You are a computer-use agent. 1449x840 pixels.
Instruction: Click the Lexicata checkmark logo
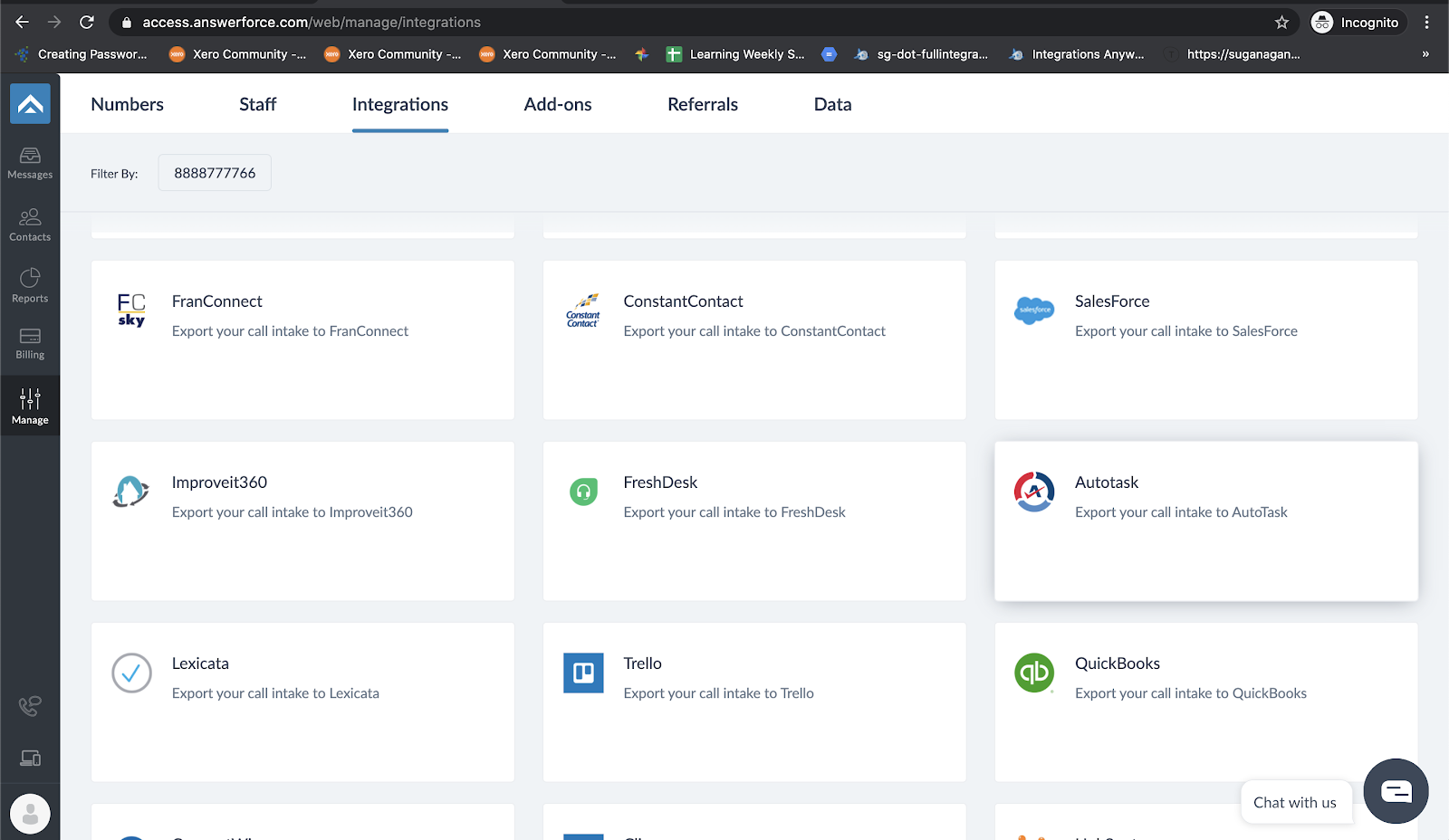pyautogui.click(x=131, y=673)
